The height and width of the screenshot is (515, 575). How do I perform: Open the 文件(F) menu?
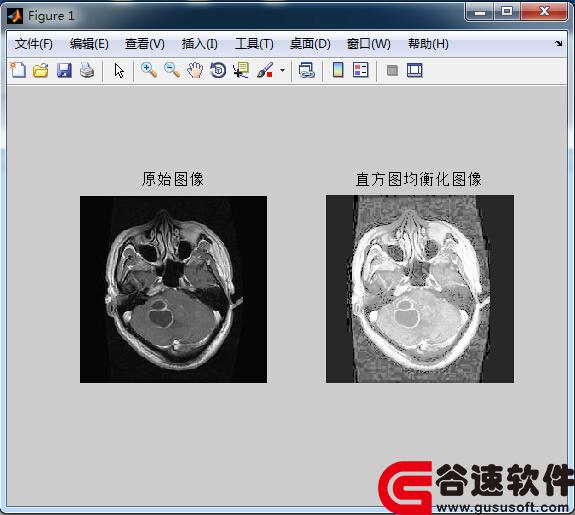(34, 44)
